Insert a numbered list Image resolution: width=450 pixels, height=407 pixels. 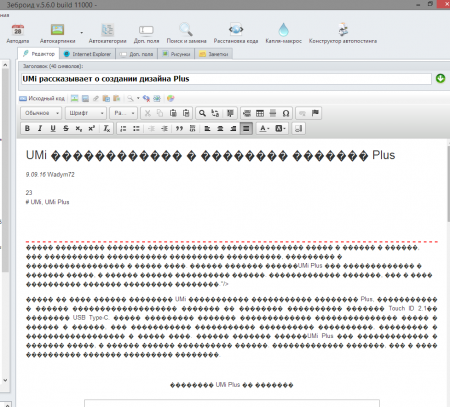[x=123, y=129]
